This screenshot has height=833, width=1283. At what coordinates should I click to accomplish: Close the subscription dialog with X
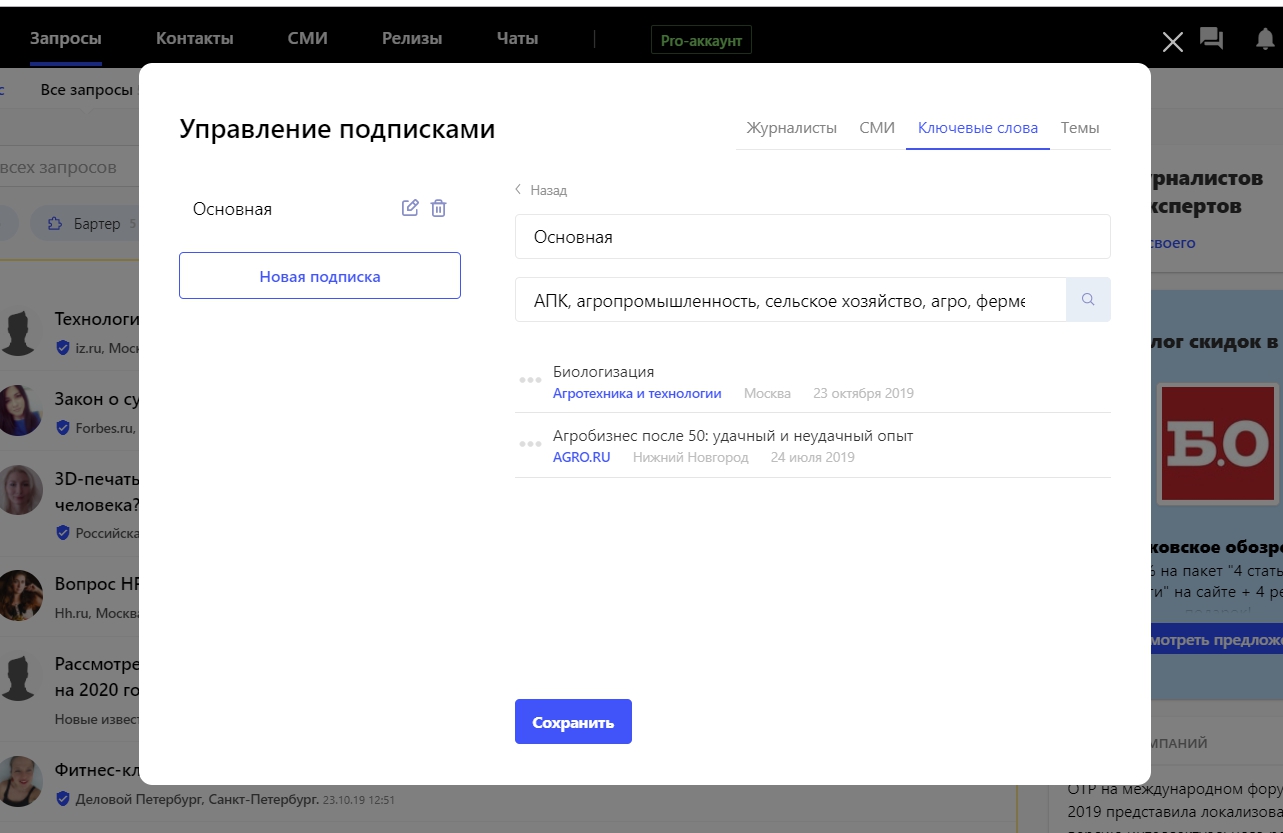[x=1172, y=41]
